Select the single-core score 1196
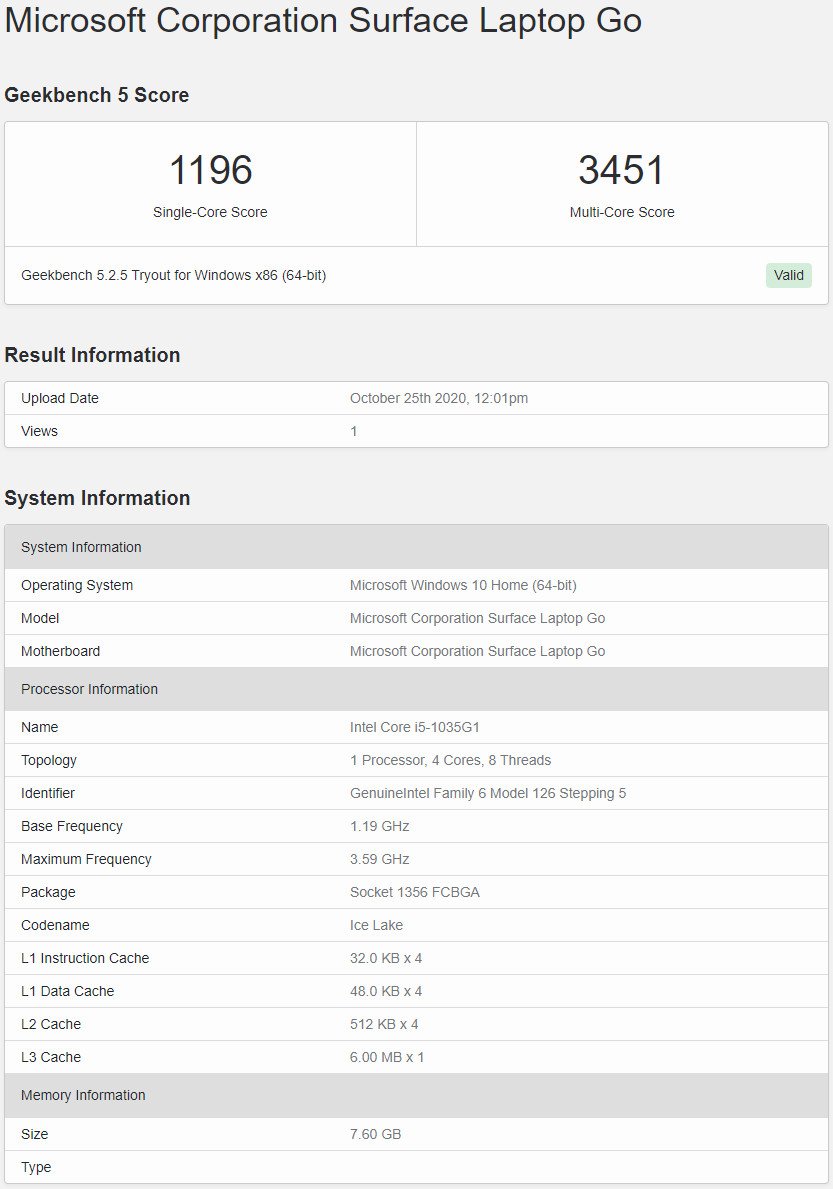The height and width of the screenshot is (1189, 833). pyautogui.click(x=211, y=170)
